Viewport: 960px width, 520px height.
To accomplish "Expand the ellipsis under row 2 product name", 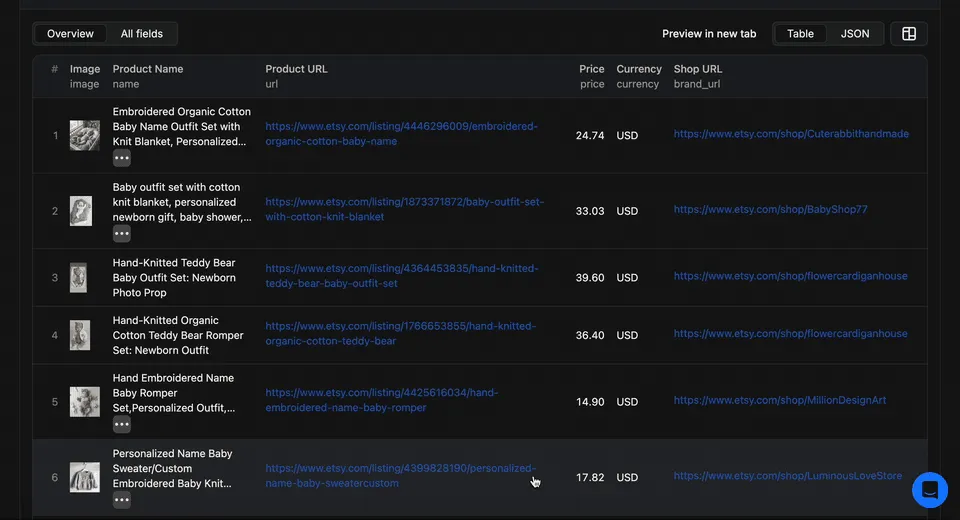I will (121, 233).
